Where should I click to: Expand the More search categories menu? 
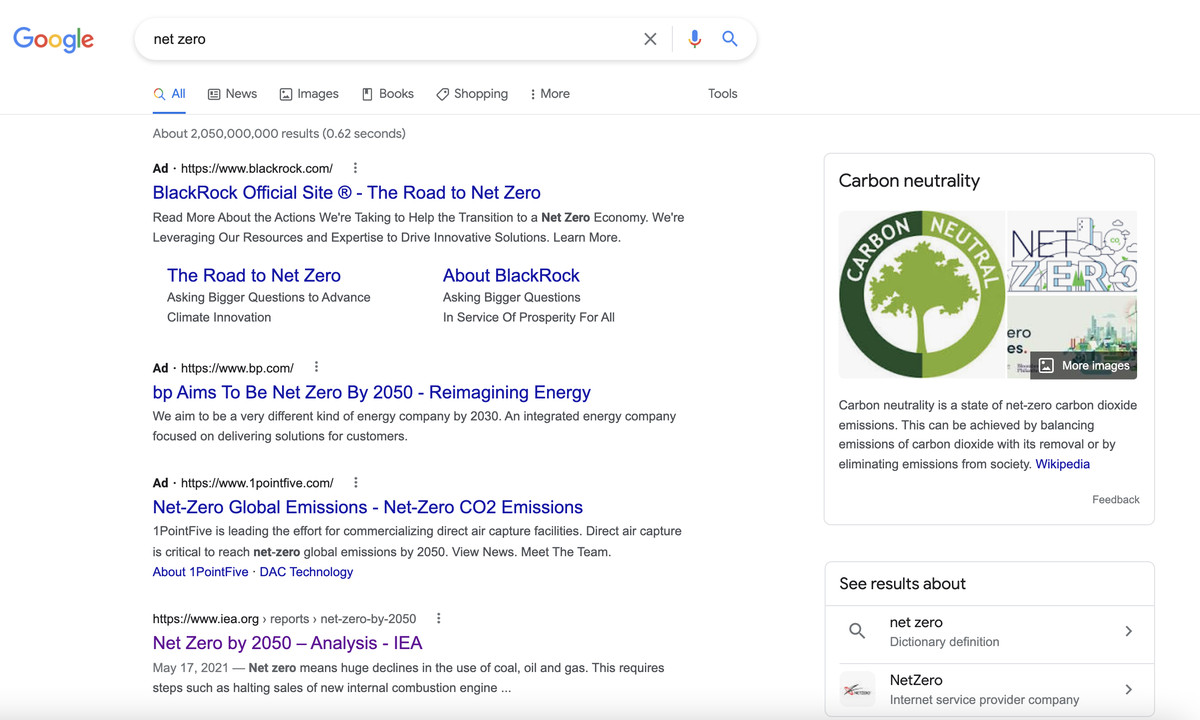tap(549, 93)
